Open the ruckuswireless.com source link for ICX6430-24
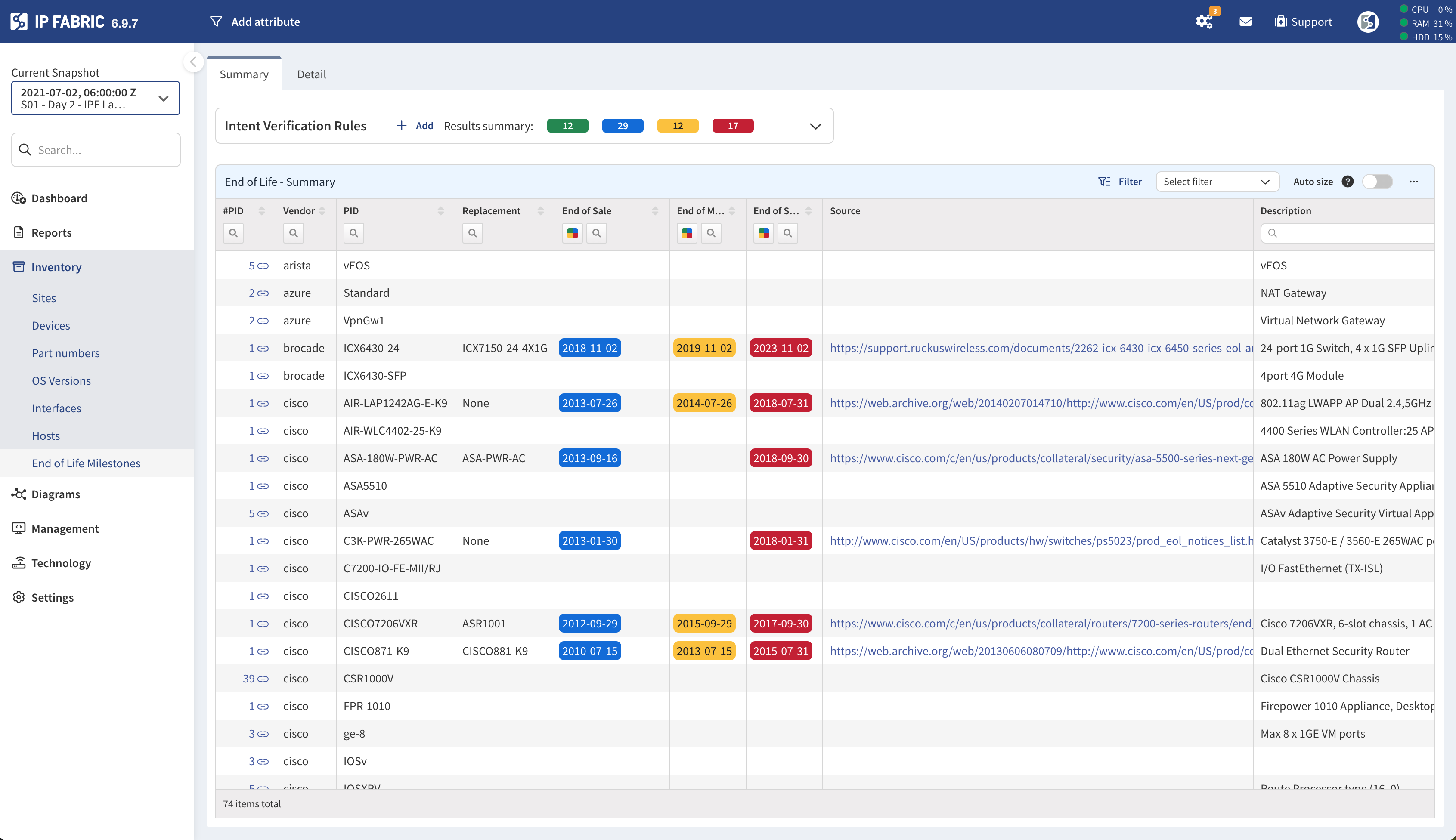The width and height of the screenshot is (1456, 840). click(1039, 348)
